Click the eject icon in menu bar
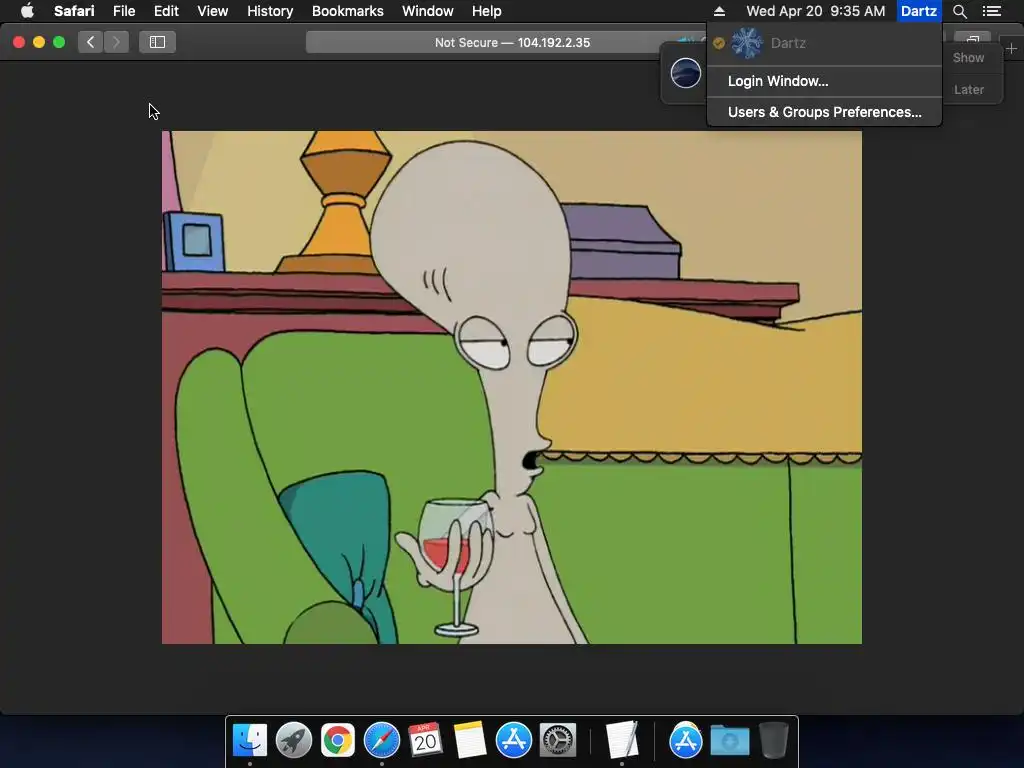Viewport: 1024px width, 768px height. [x=719, y=11]
